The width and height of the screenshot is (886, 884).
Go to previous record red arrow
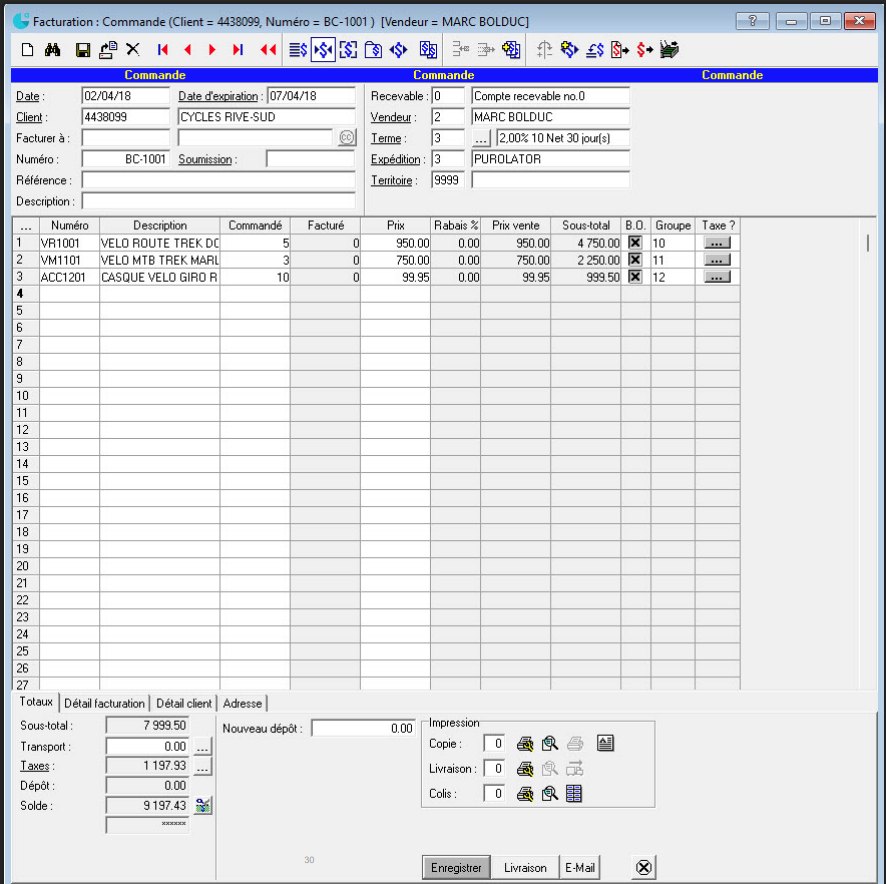coord(188,50)
